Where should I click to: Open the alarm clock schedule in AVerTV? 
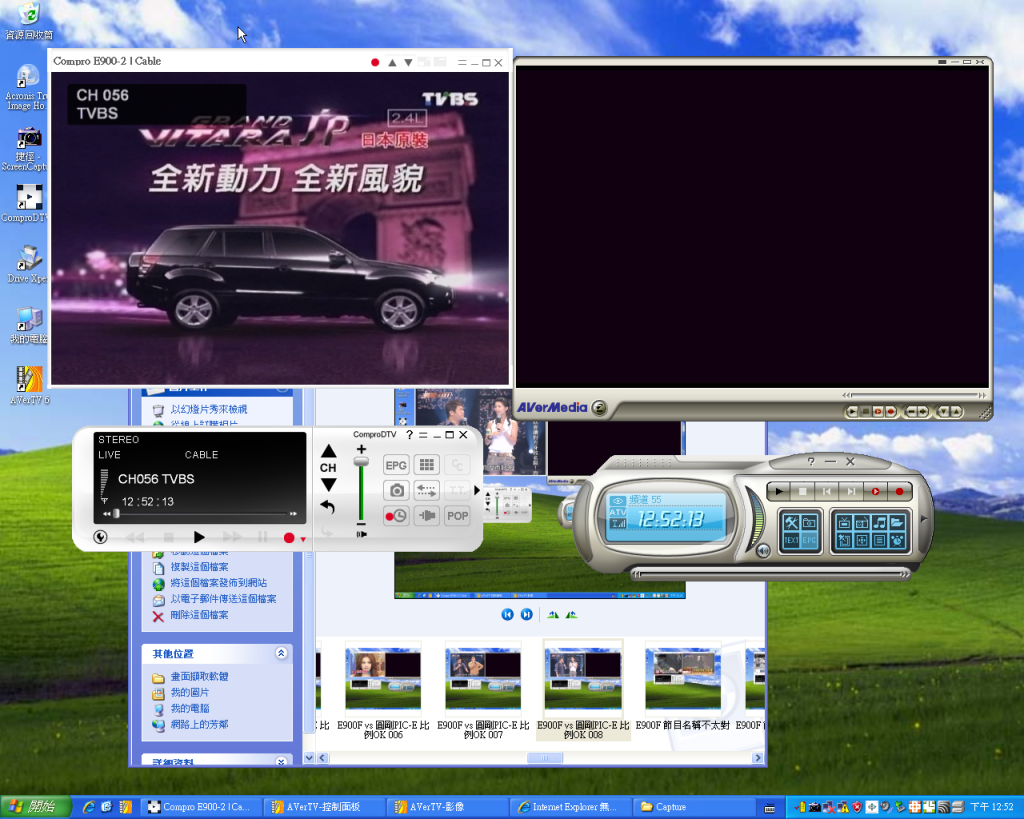(897, 541)
